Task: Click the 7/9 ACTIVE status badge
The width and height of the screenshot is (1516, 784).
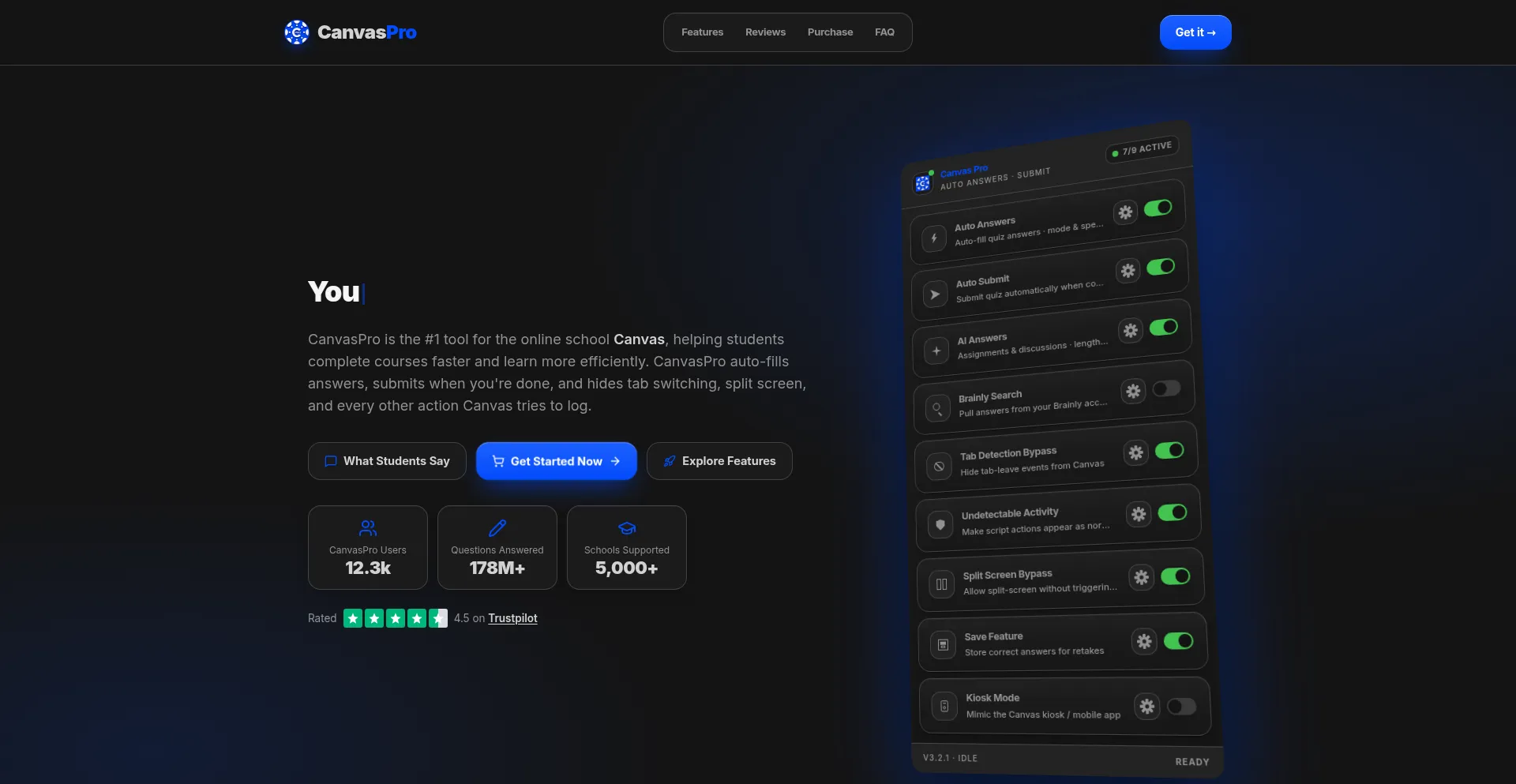Action: 1143,148
